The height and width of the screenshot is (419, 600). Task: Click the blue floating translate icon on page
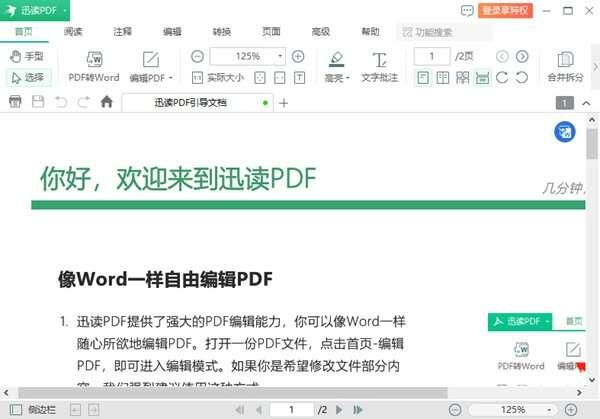click(x=564, y=131)
